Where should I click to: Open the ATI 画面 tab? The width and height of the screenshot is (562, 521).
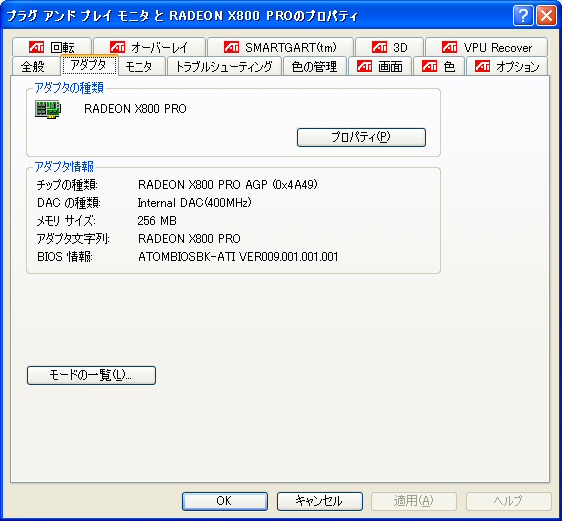click(380, 66)
